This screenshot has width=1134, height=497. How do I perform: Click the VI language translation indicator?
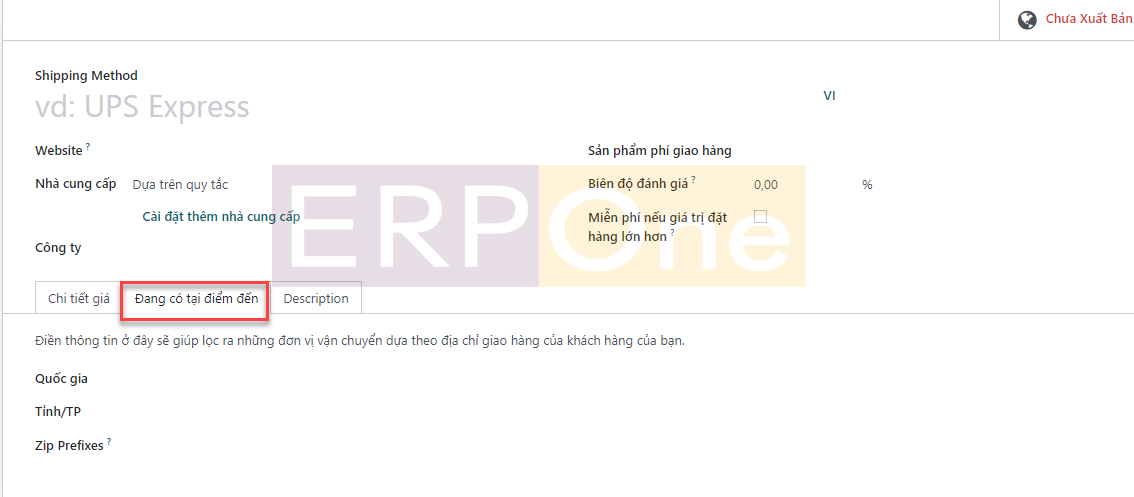coord(829,96)
